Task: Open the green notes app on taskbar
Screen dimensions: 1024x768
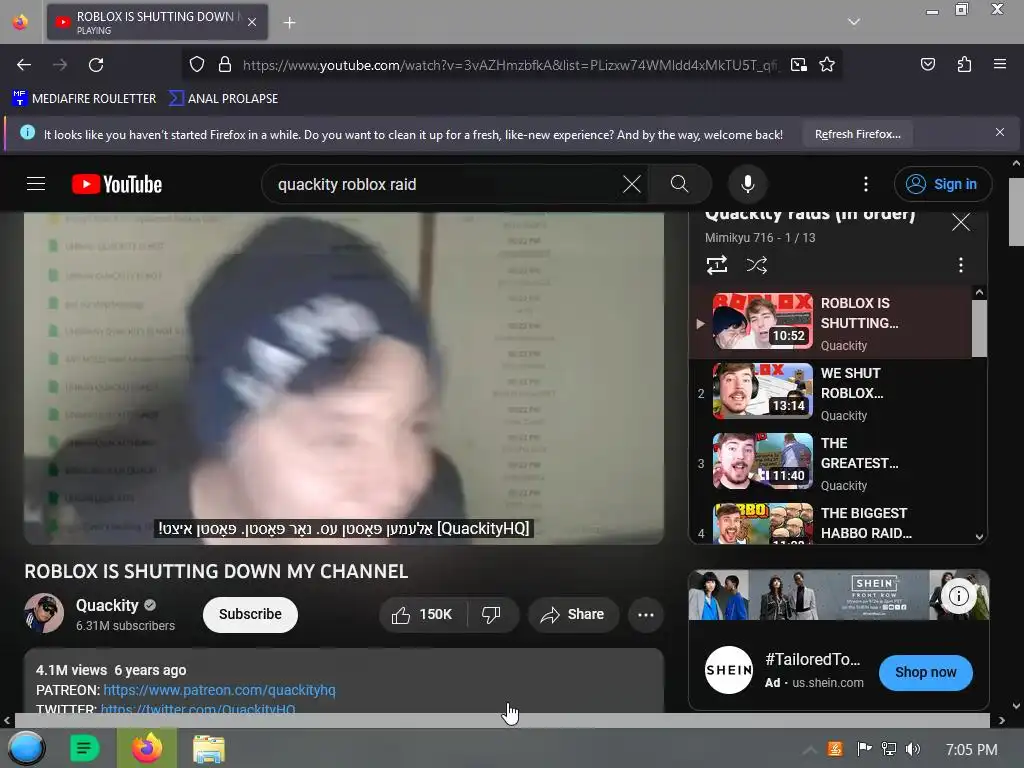Action: (84, 748)
